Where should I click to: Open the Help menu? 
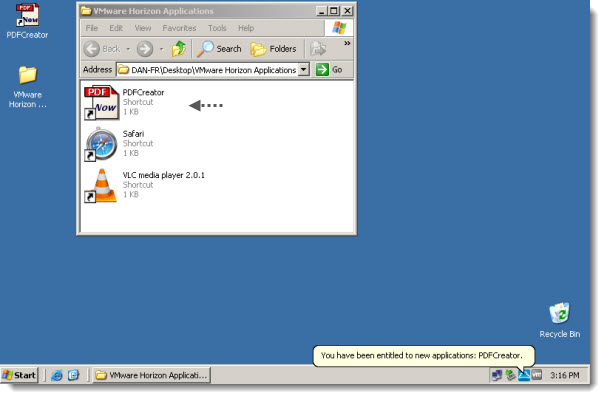(246, 28)
